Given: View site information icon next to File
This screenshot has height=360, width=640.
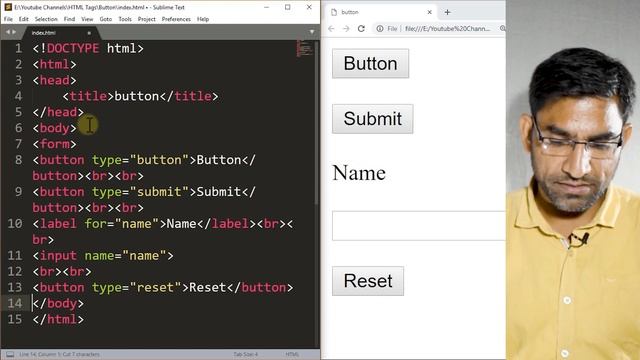Looking at the screenshot, I should [x=380, y=29].
